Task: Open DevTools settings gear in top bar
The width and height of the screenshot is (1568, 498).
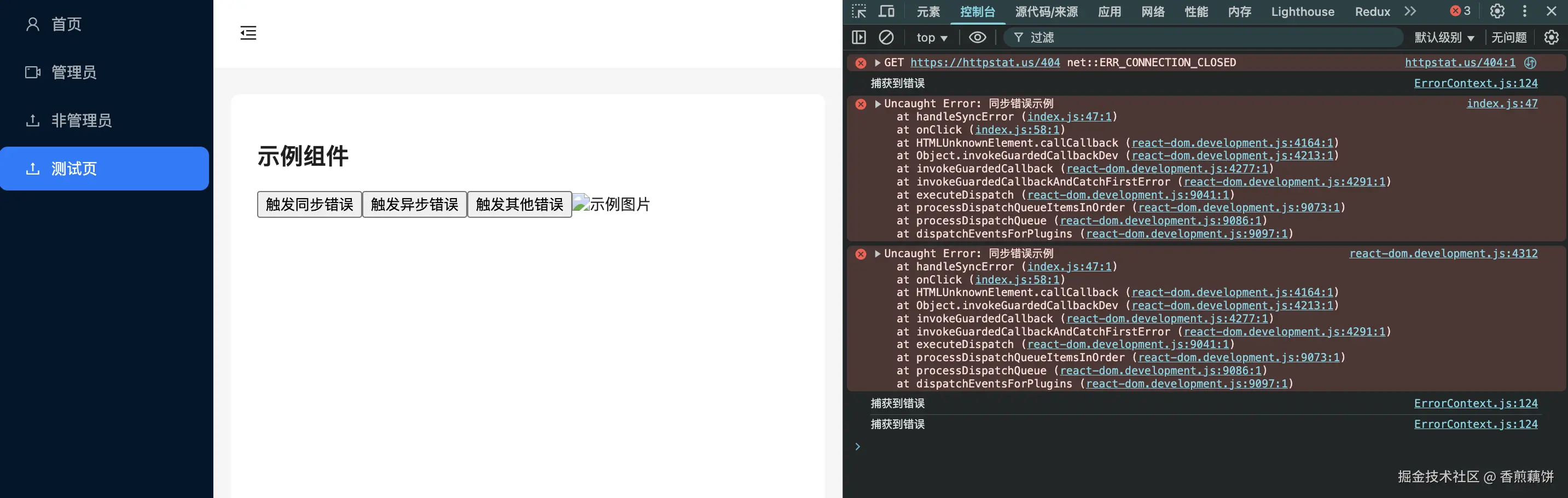Action: click(x=1497, y=11)
